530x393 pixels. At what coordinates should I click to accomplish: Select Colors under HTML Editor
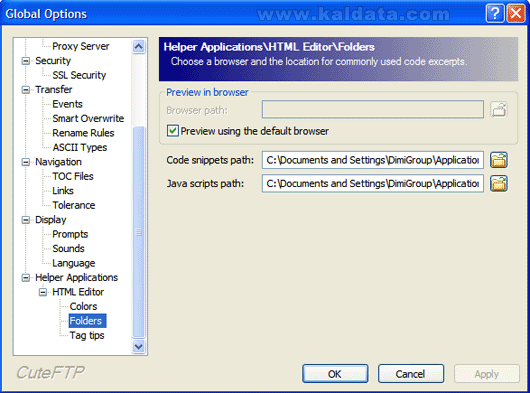[x=83, y=306]
